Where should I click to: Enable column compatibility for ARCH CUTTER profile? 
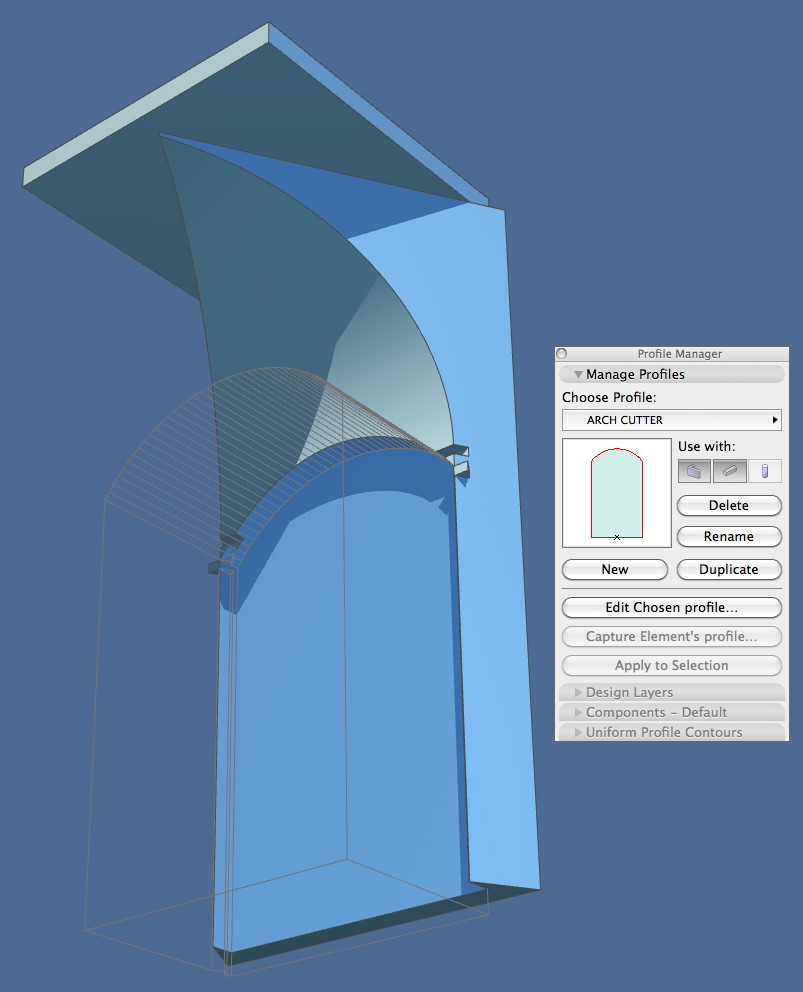[764, 470]
